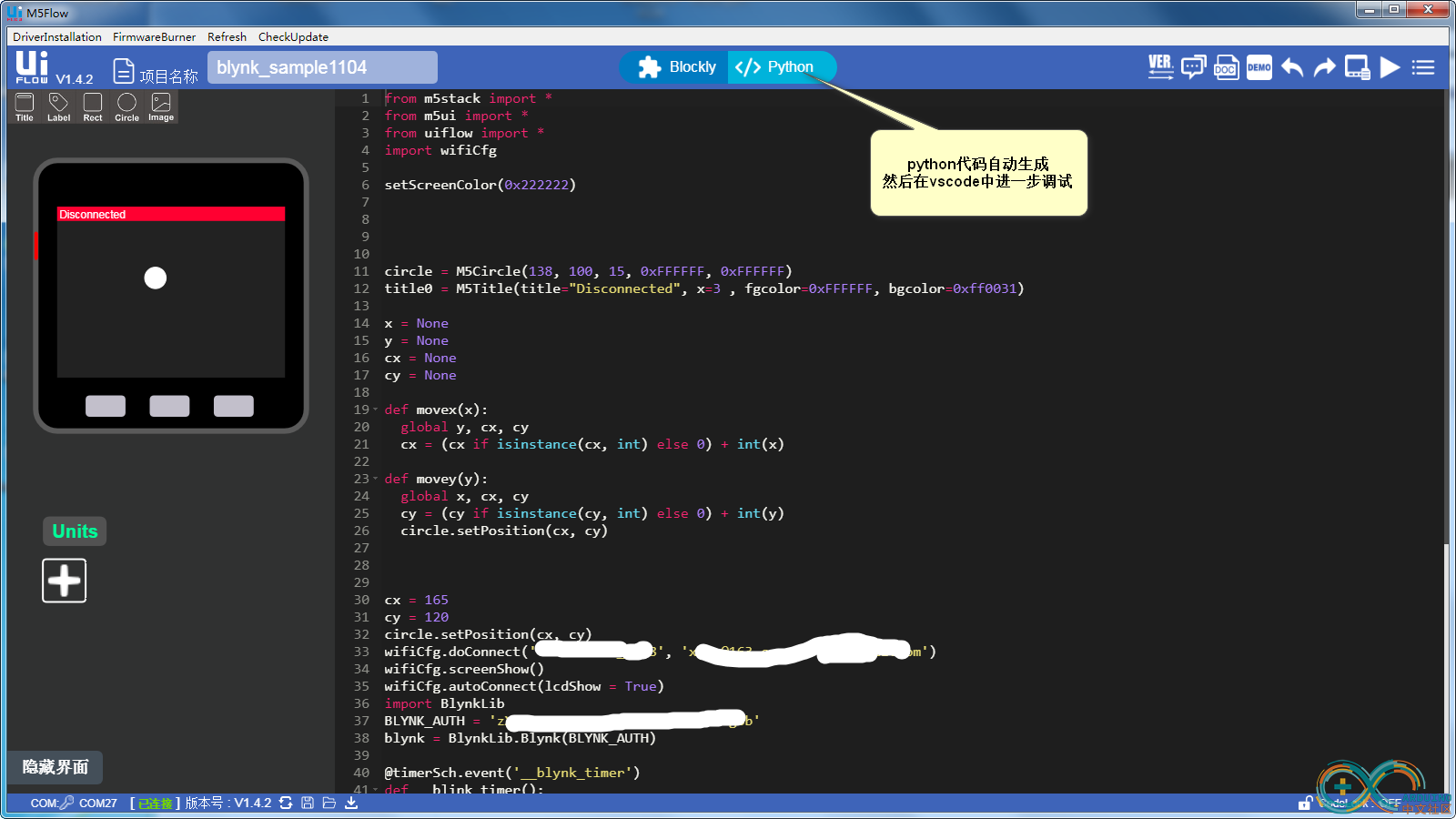Select the Rect UI element tool
Image resolution: width=1456 pixels, height=819 pixels.
[93, 106]
